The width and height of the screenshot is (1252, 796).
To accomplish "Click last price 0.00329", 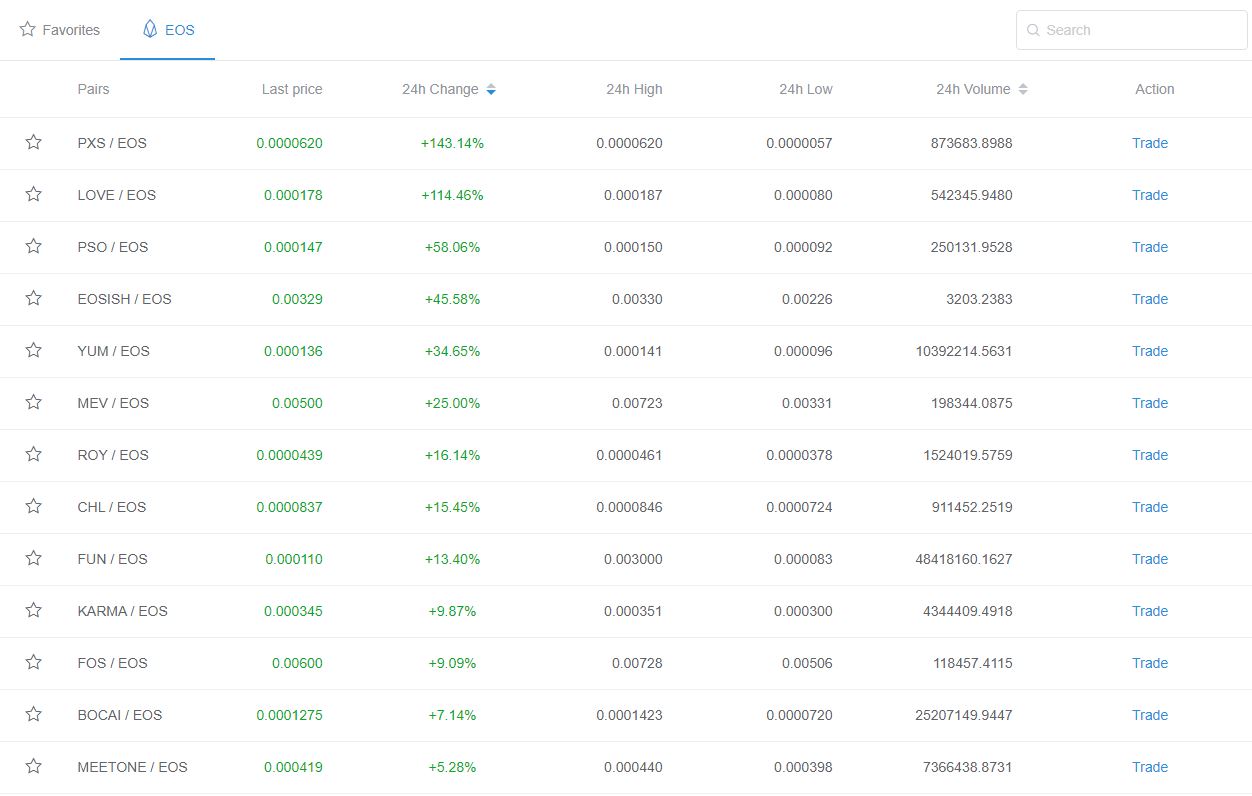I will (297, 299).
